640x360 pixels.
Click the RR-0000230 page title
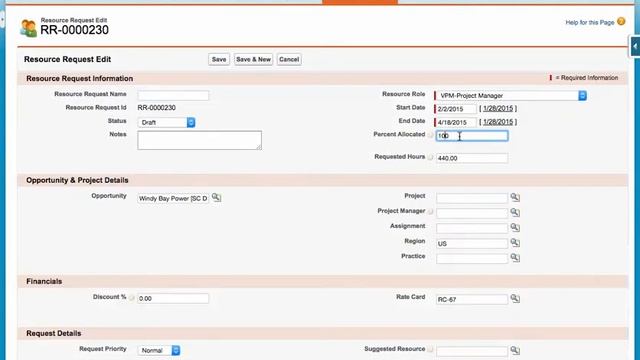point(75,30)
